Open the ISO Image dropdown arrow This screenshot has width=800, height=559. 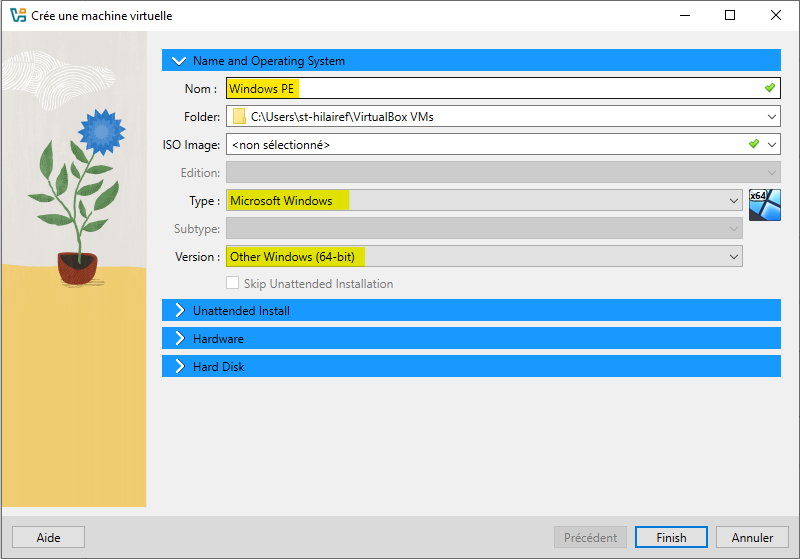click(x=771, y=145)
